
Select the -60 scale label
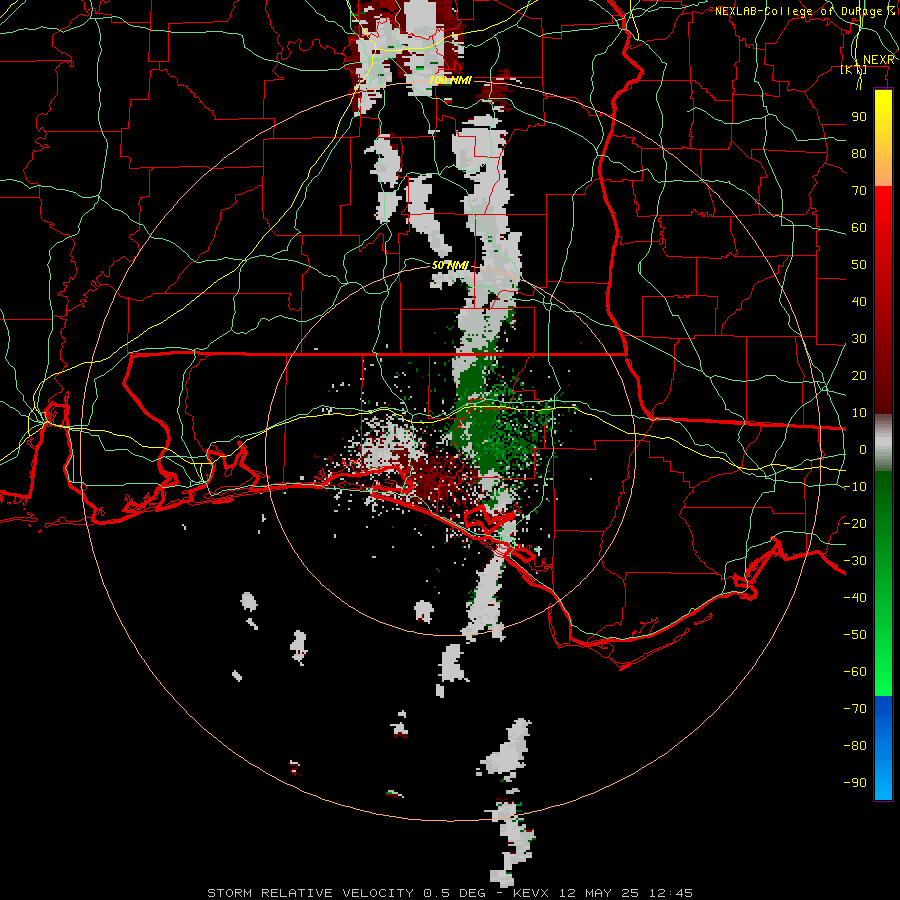click(x=855, y=672)
